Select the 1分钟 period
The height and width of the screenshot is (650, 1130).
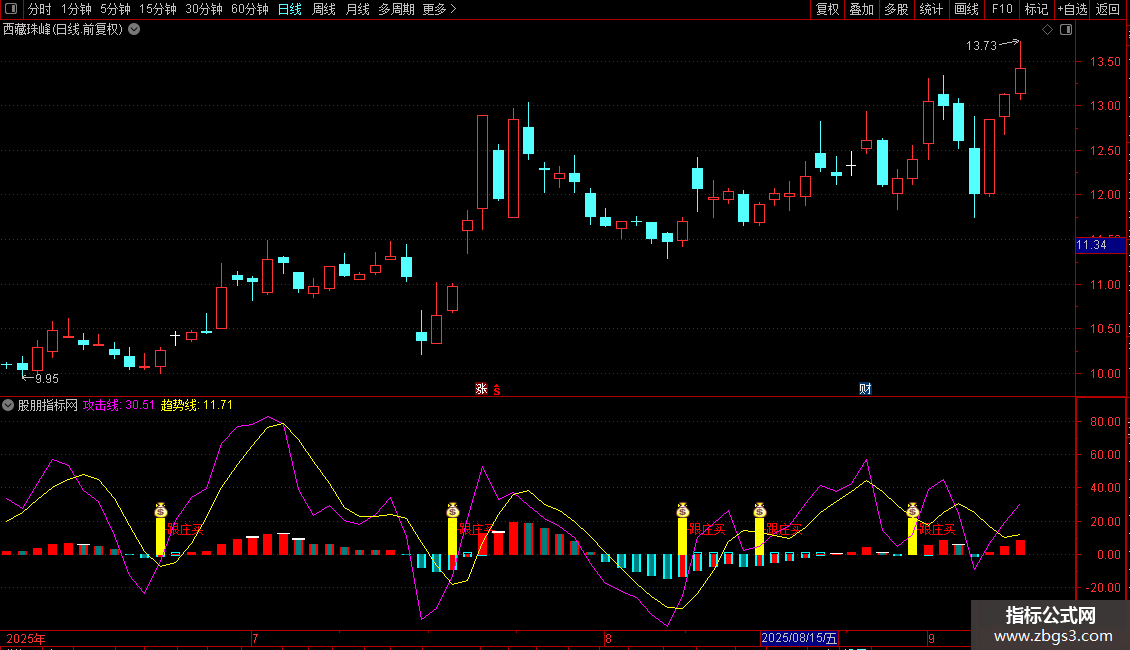pos(76,9)
